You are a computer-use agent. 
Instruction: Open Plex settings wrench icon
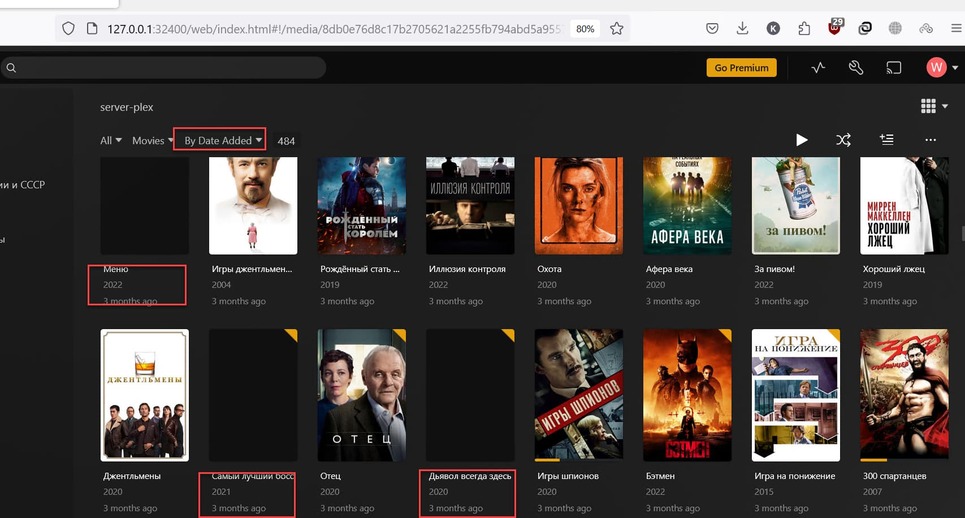click(855, 68)
